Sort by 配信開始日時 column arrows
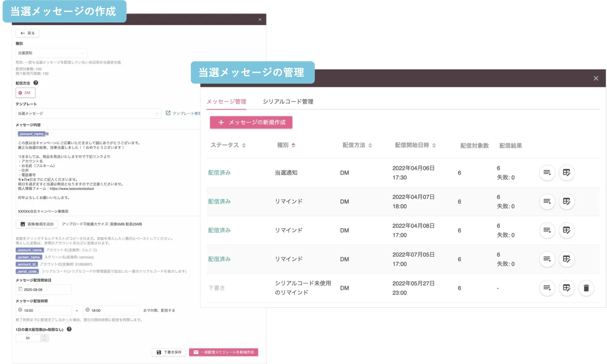The width and height of the screenshot is (607, 364). [x=434, y=145]
